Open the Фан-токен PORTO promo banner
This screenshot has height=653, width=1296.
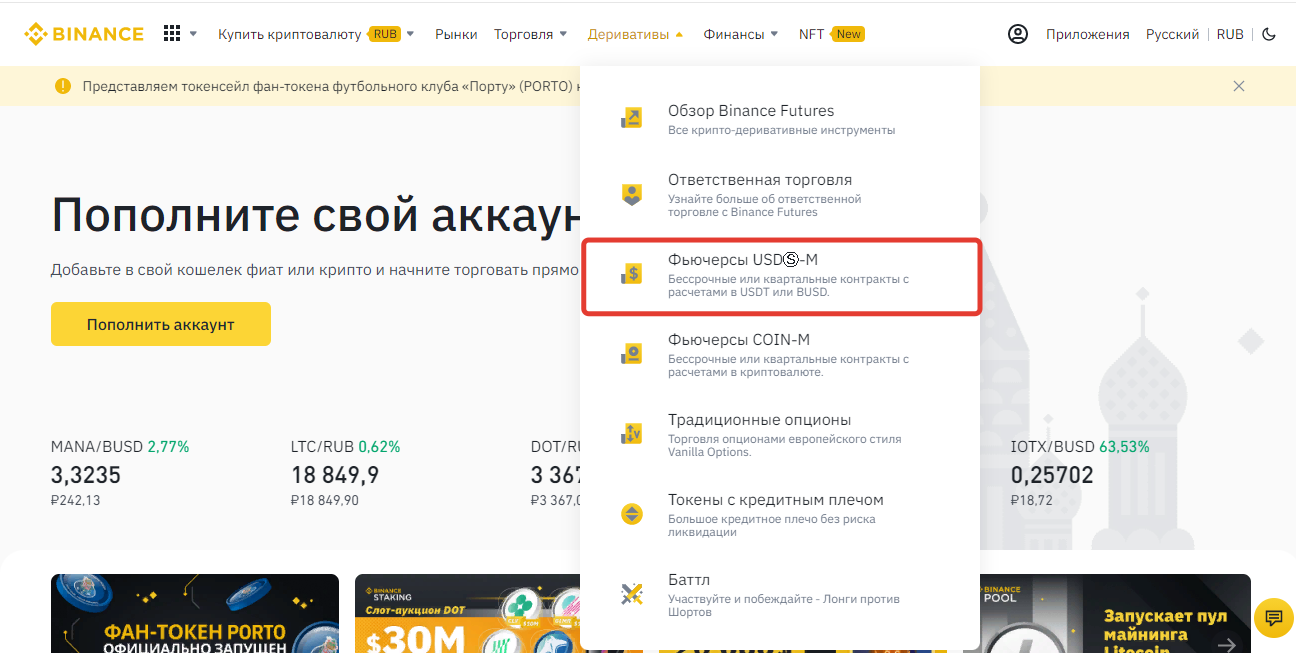[195, 613]
